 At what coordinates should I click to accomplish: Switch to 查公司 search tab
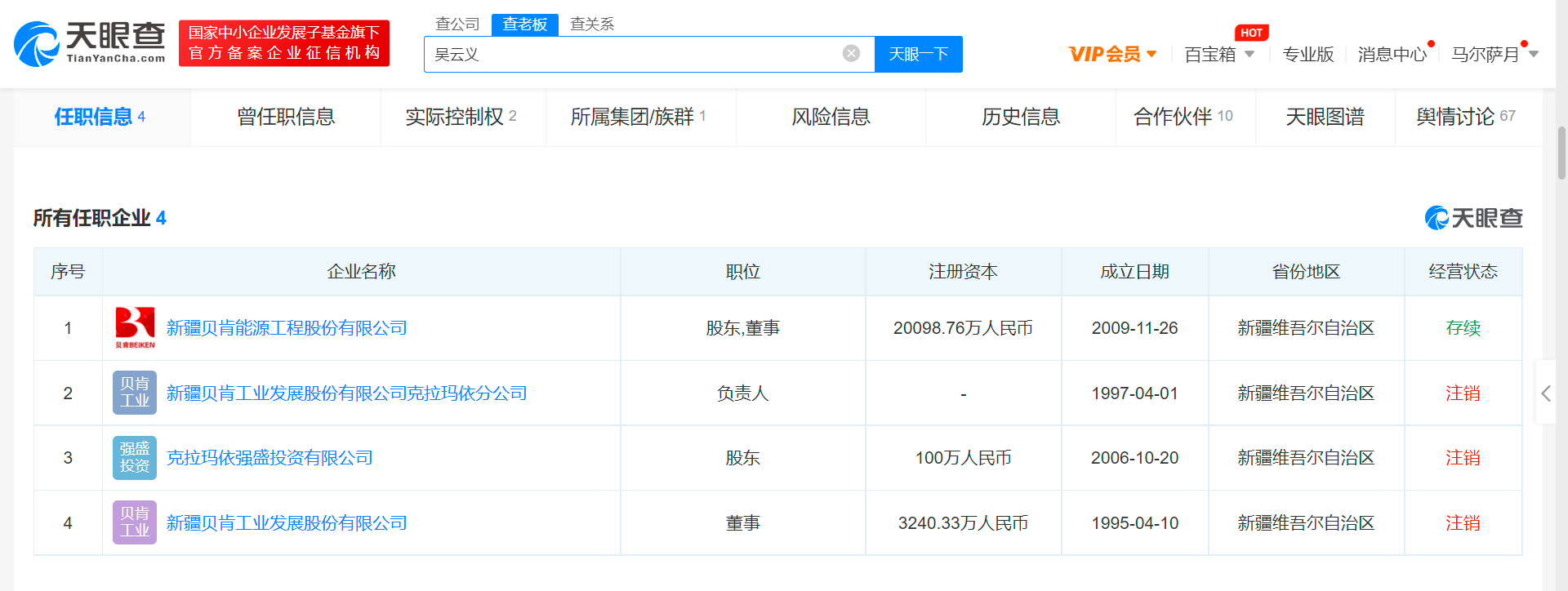point(457,24)
